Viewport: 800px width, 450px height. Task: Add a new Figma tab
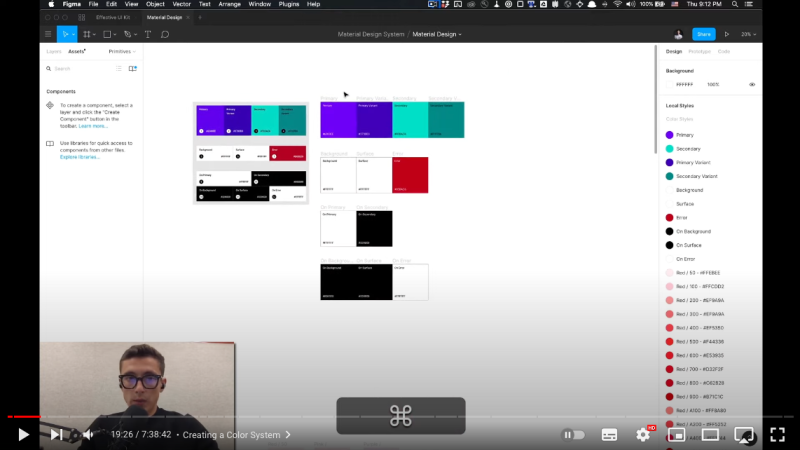coord(200,17)
